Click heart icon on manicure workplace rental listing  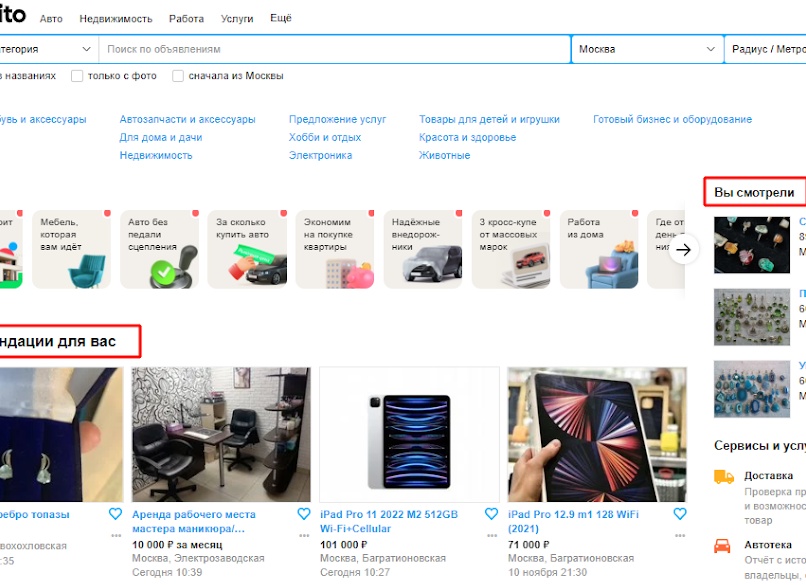(304, 514)
